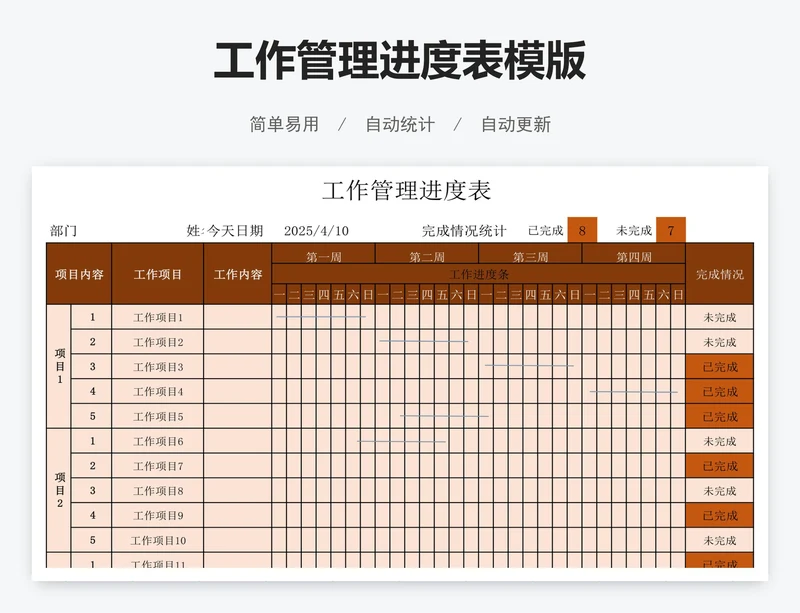The image size is (800, 613).
Task: Select the 已完成 count cell showing 8
Action: pos(582,230)
